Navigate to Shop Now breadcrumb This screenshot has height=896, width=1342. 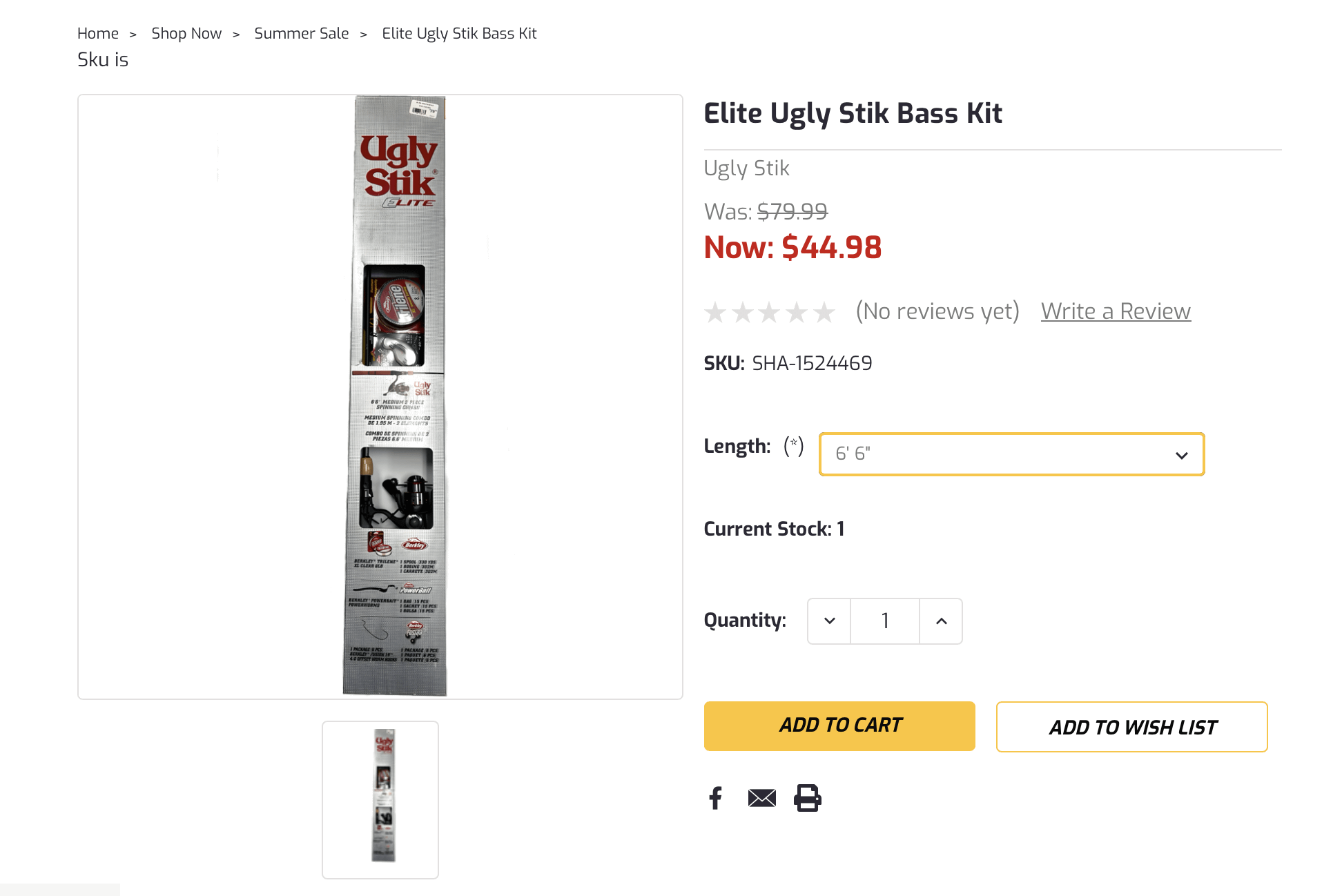click(186, 34)
